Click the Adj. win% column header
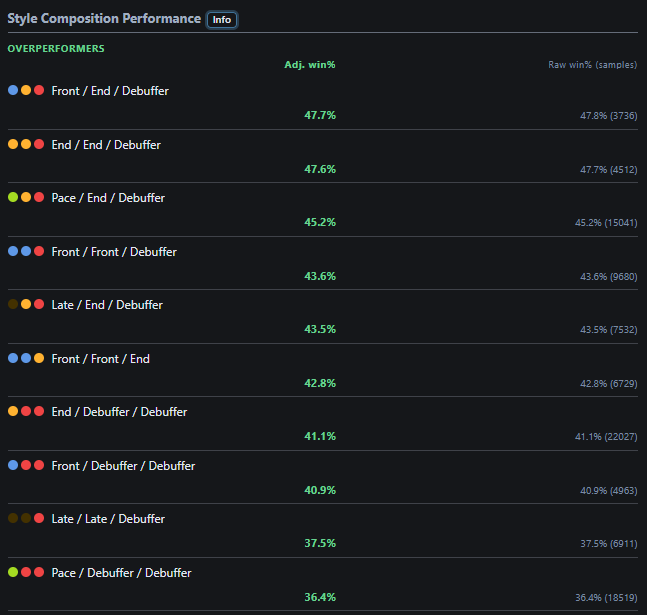Image resolution: width=647 pixels, height=615 pixels. click(x=310, y=65)
